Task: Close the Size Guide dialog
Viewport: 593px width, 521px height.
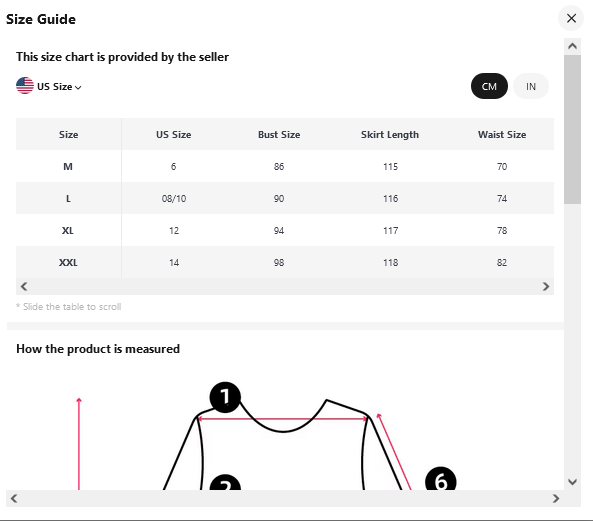Action: click(571, 18)
